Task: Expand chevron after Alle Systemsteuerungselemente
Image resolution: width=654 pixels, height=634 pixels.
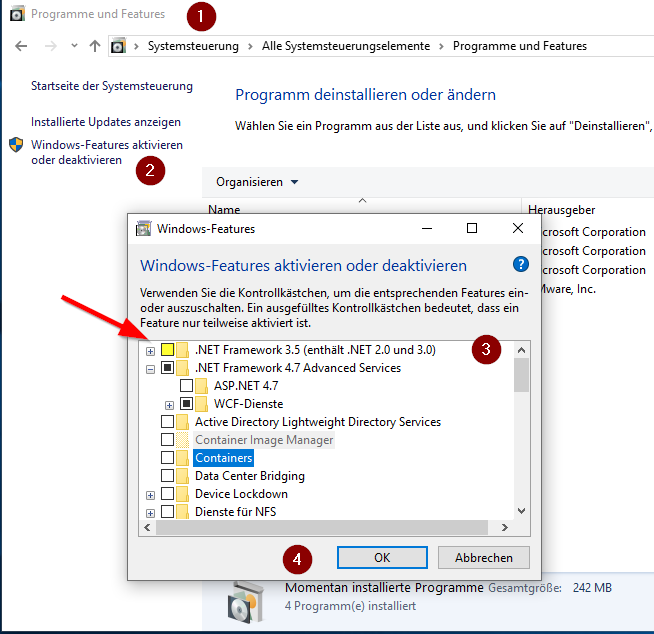Action: click(x=441, y=46)
